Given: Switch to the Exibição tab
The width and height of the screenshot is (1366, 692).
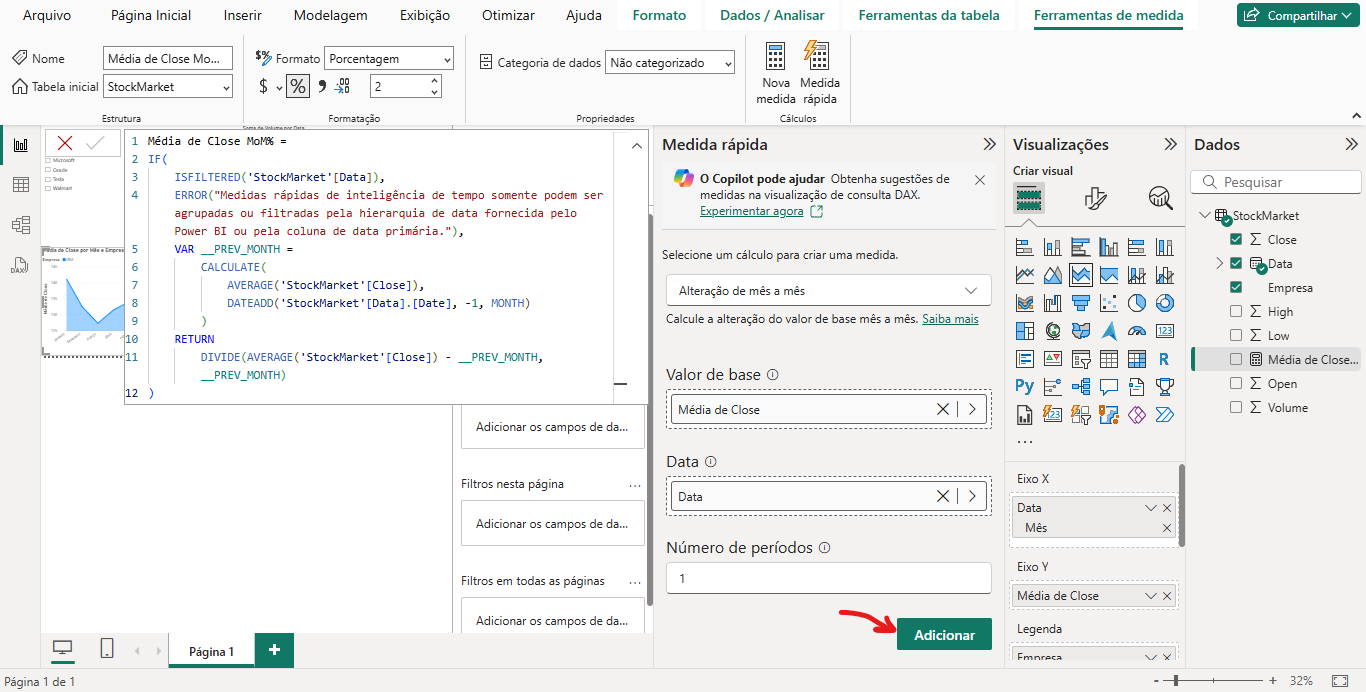Looking at the screenshot, I should [x=425, y=15].
